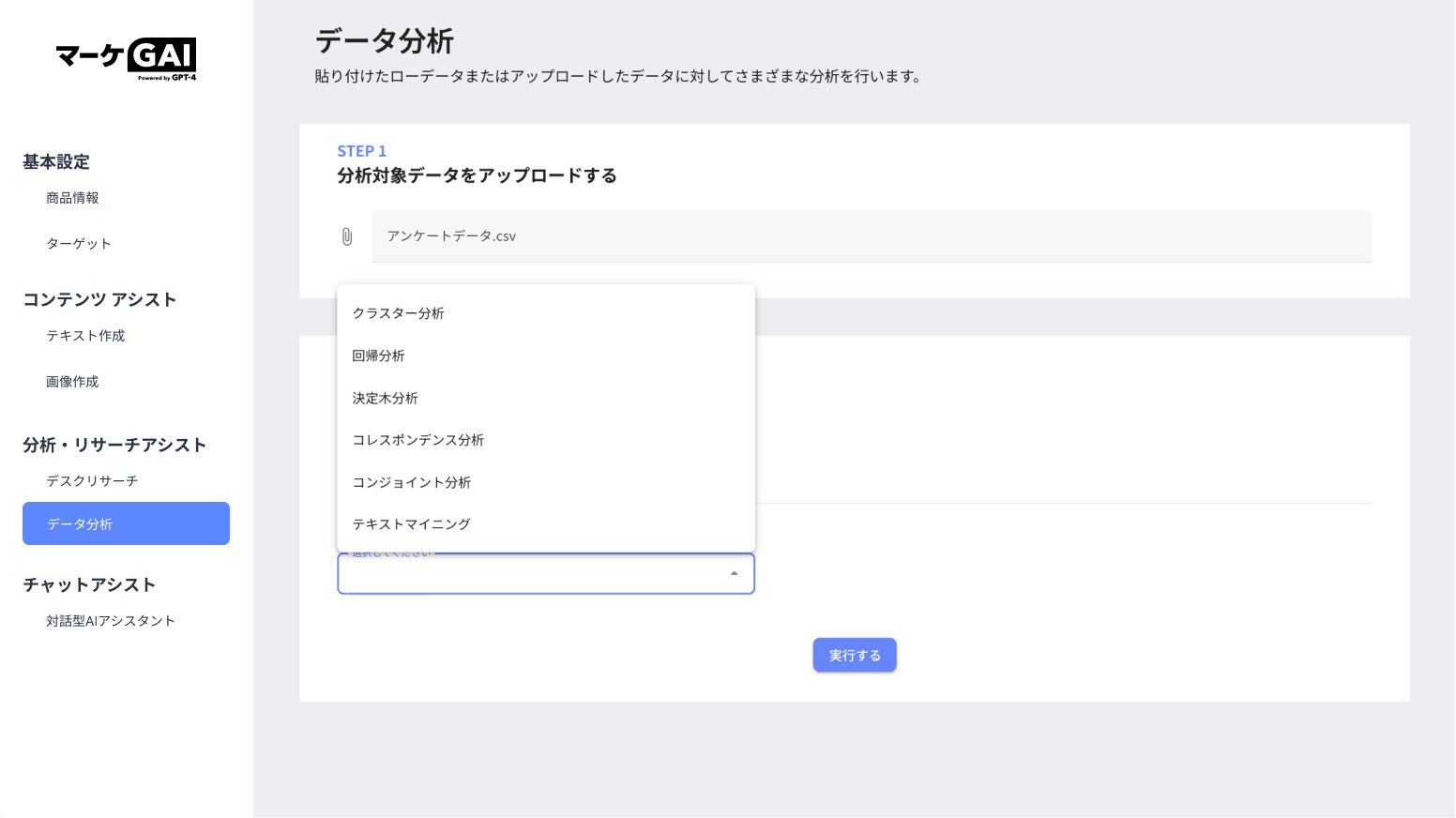Screen dimensions: 1456x818
Task: Navigate to 画像作成 page
Action: 72,382
